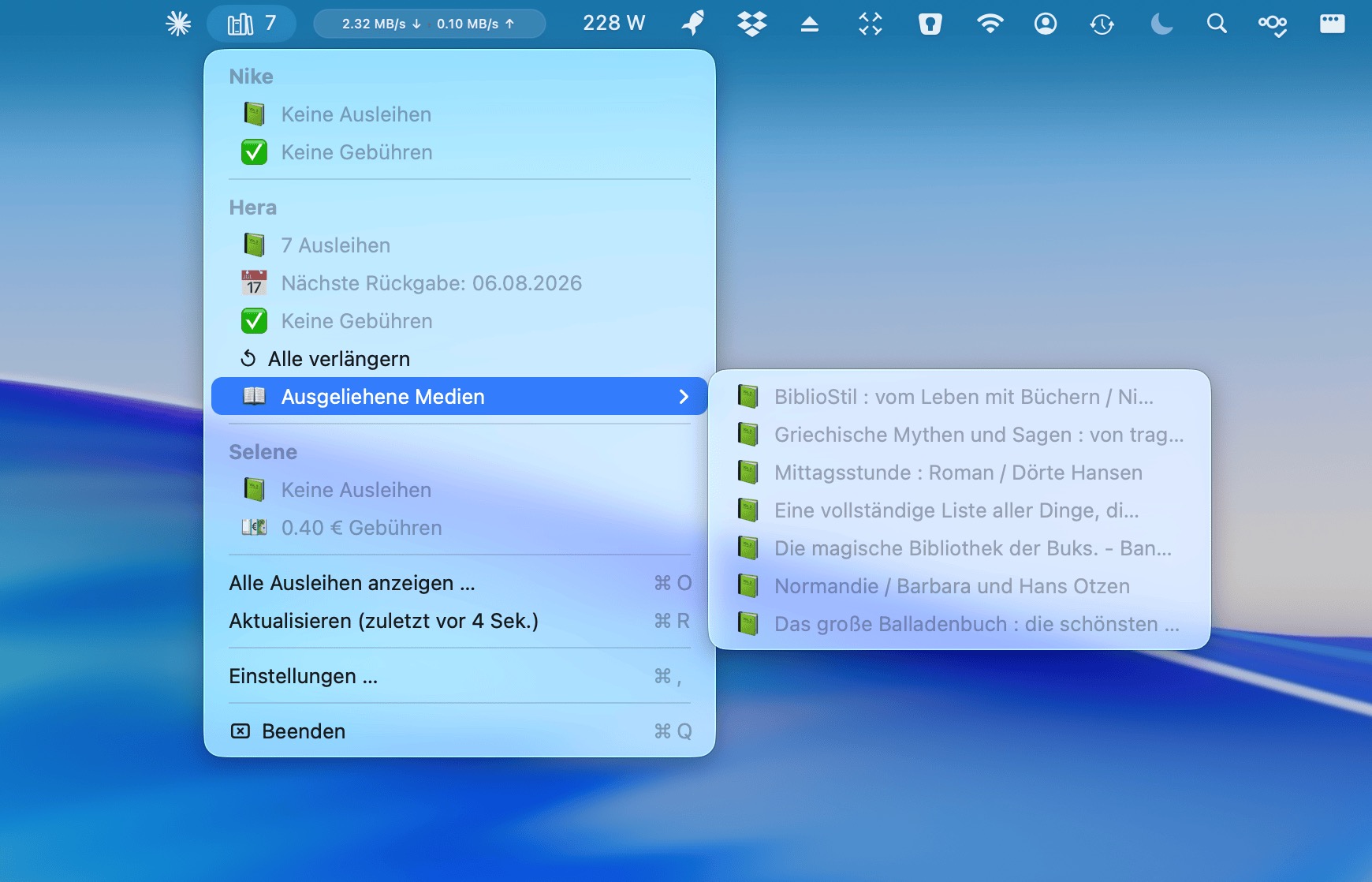Click the green checkmark icon under Nike
Screen dimensions: 1372x882
tap(254, 151)
